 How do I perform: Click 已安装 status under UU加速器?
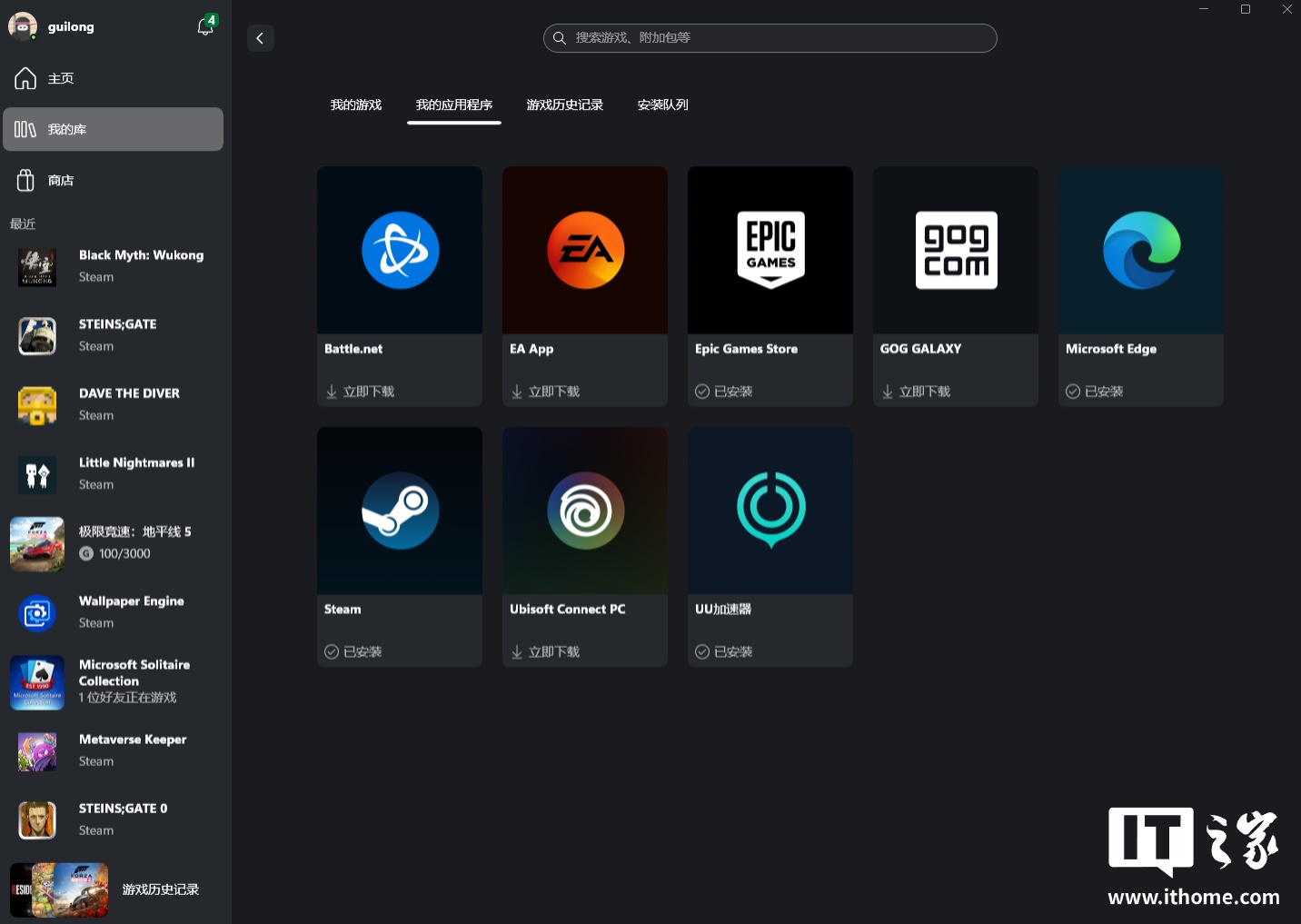[724, 651]
